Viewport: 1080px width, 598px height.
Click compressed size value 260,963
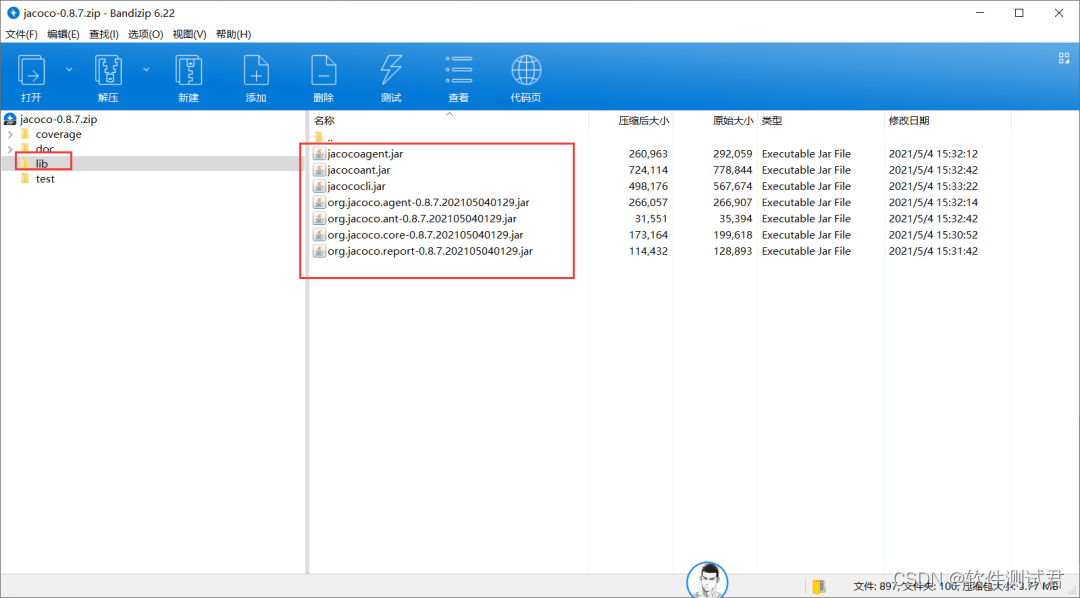tap(648, 154)
